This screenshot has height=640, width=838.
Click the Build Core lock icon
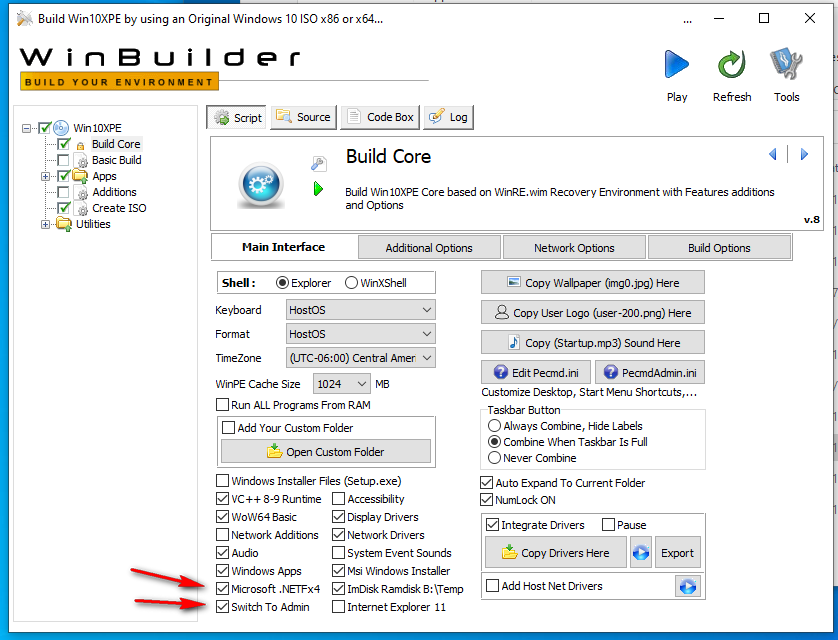[x=80, y=145]
